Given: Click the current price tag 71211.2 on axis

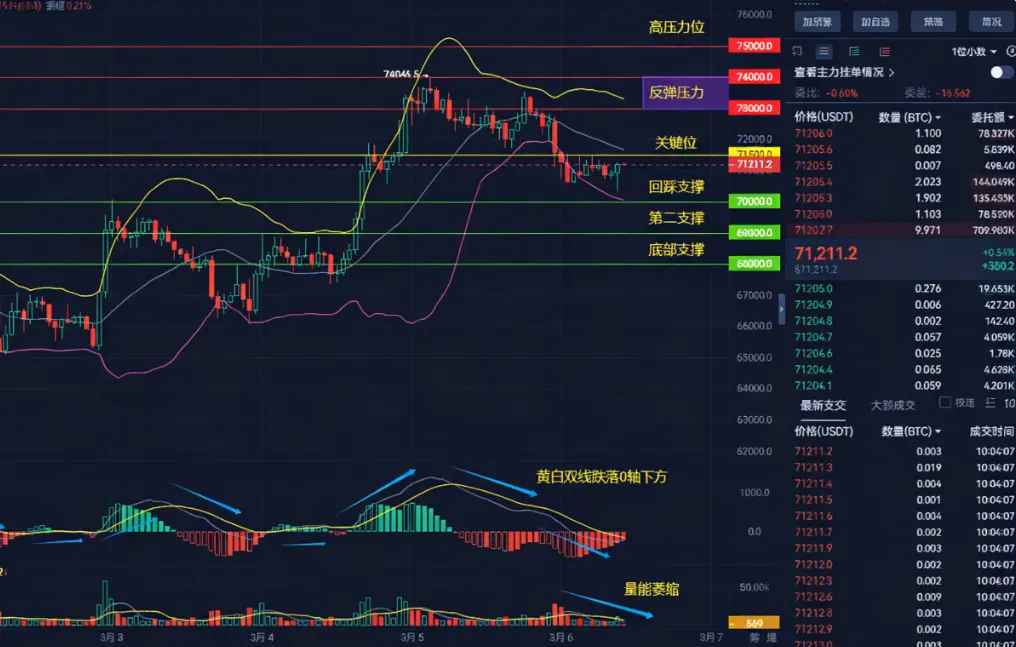Looking at the screenshot, I should [x=754, y=165].
